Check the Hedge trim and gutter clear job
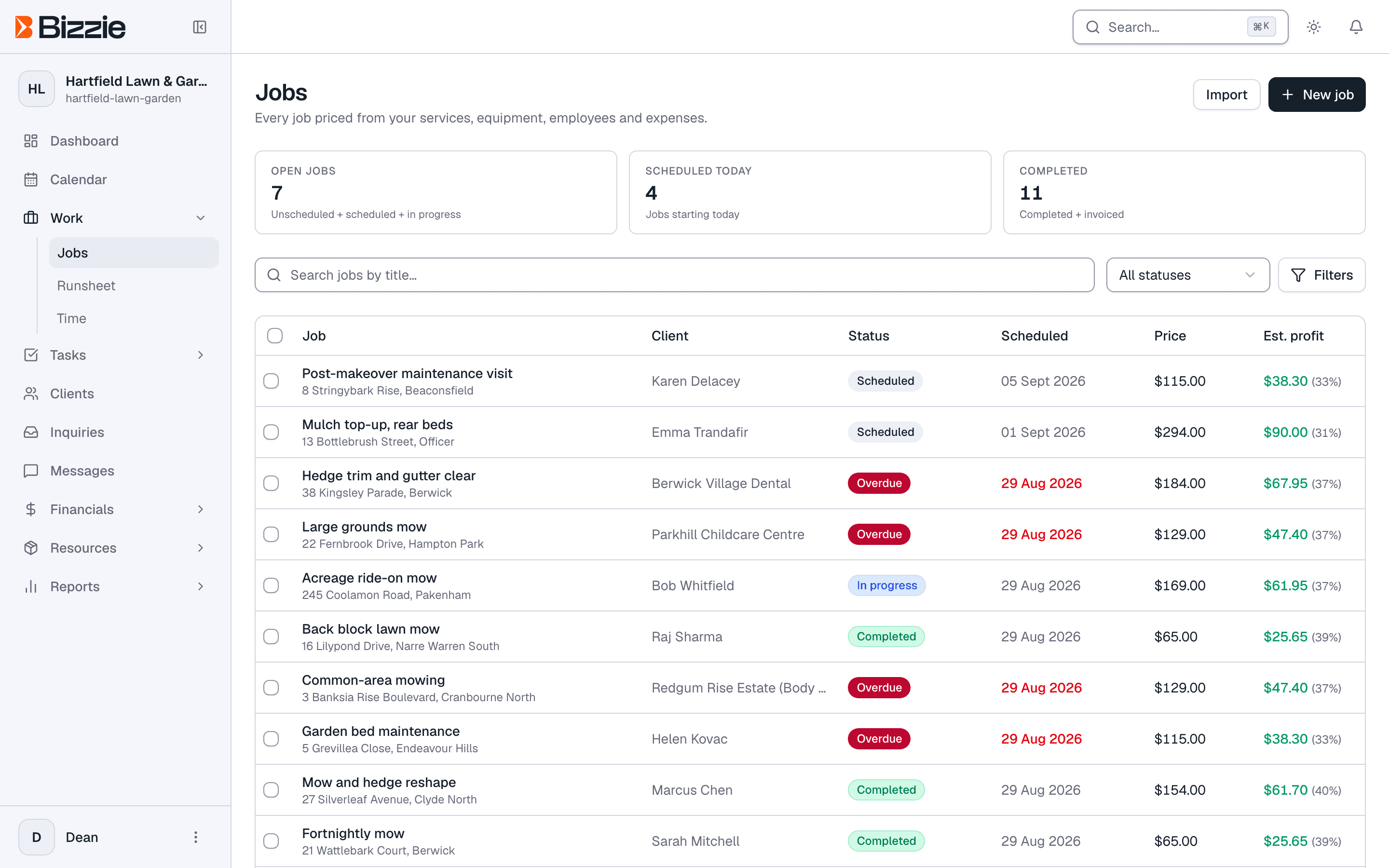 [x=271, y=483]
